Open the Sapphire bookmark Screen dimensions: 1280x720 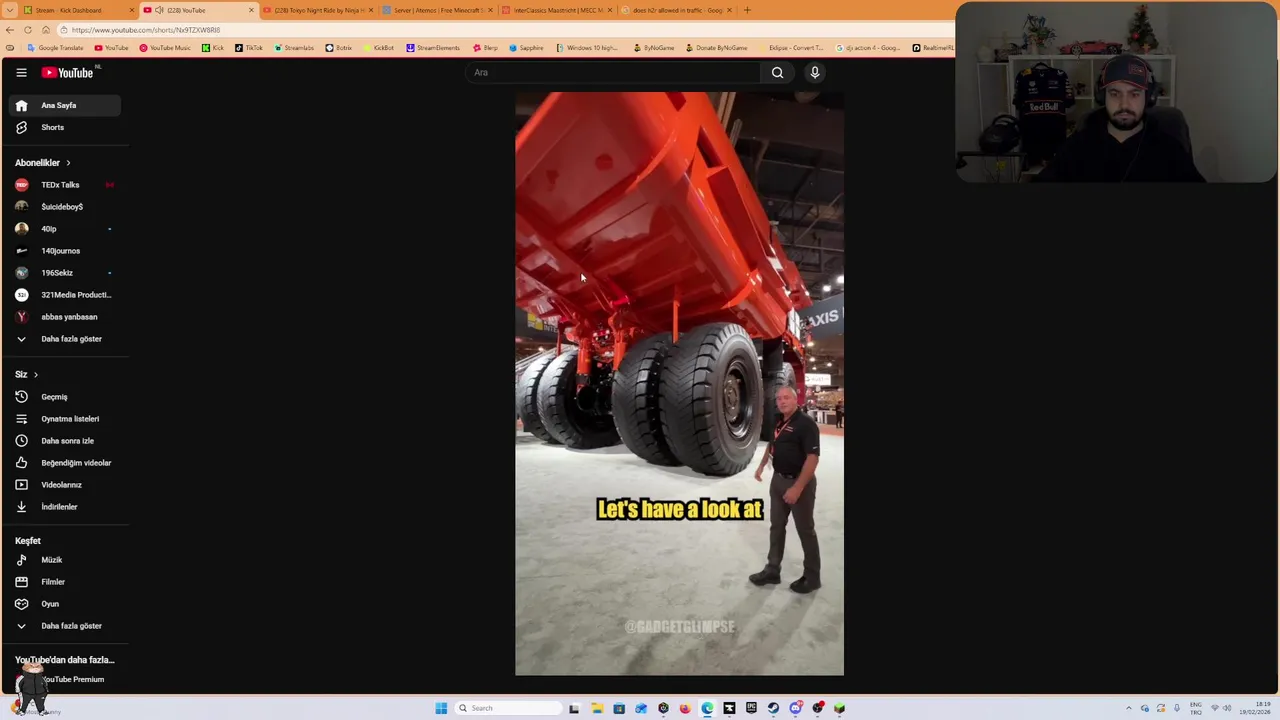527,48
